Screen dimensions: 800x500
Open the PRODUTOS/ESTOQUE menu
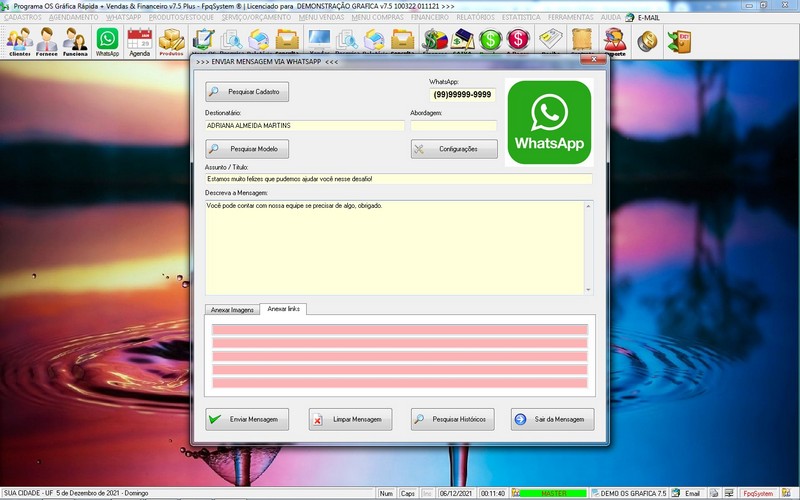pos(181,17)
